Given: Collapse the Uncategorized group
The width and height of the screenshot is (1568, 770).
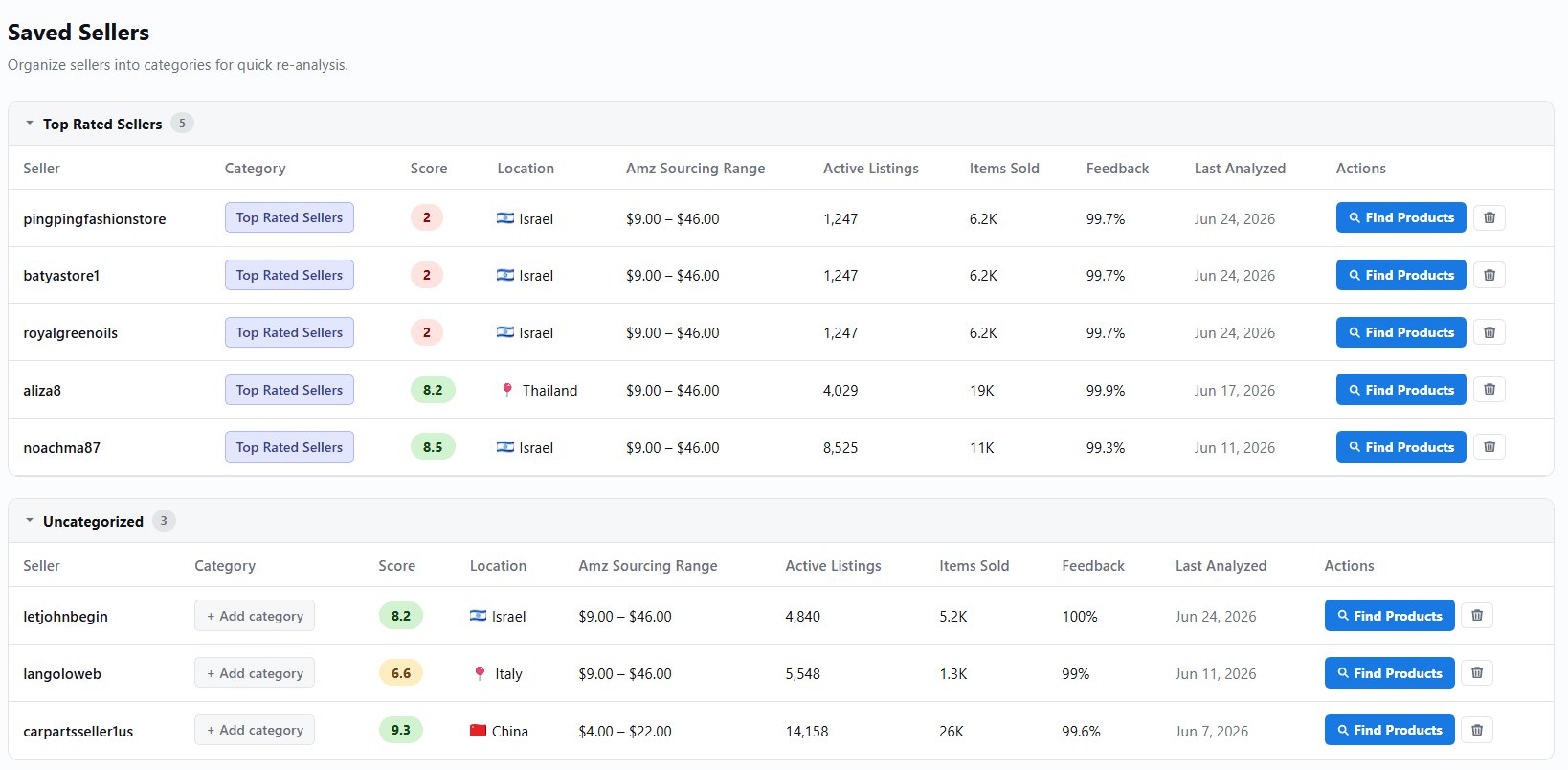Looking at the screenshot, I should tap(30, 521).
